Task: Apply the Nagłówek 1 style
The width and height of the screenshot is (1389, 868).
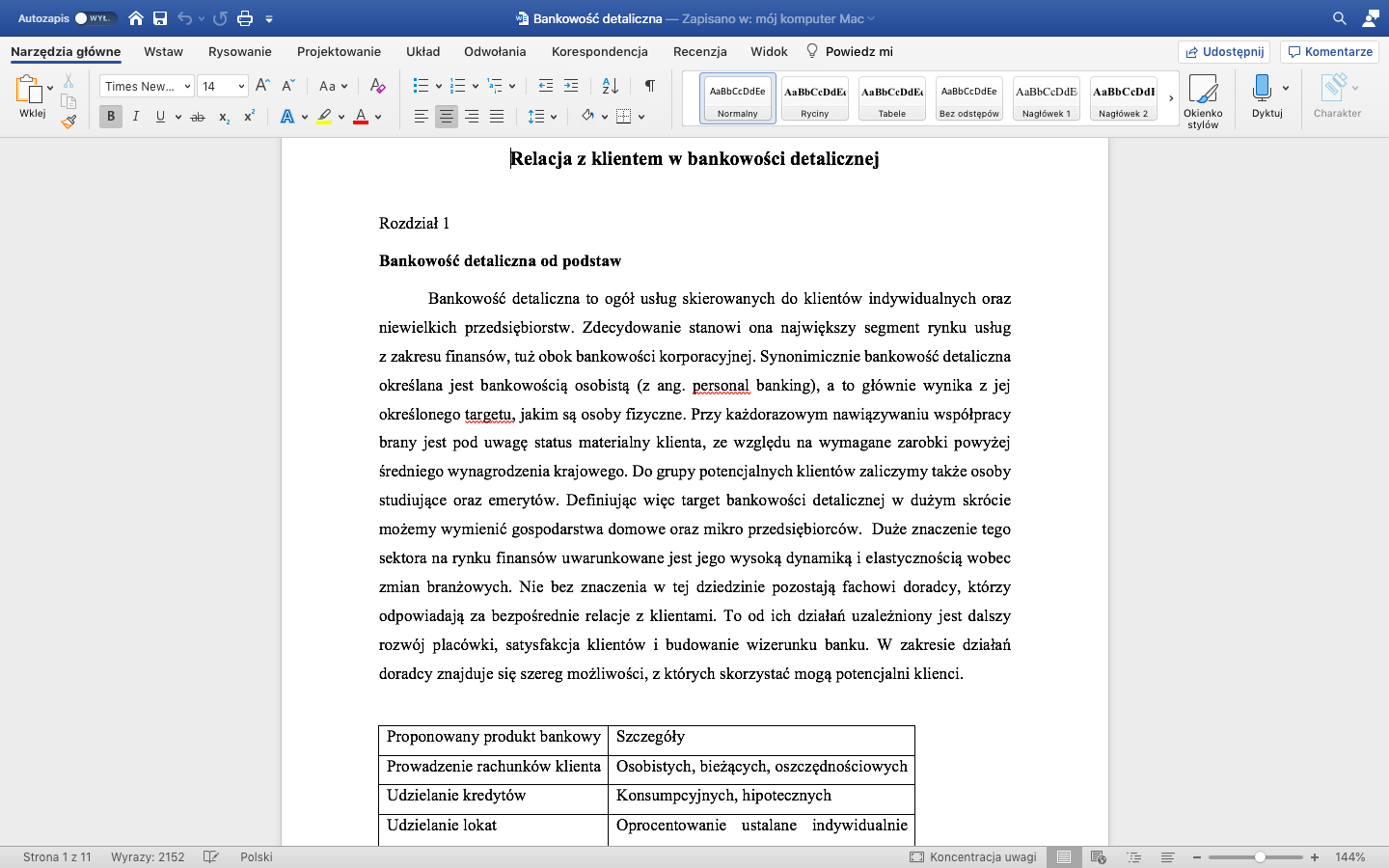Action: [x=1047, y=98]
